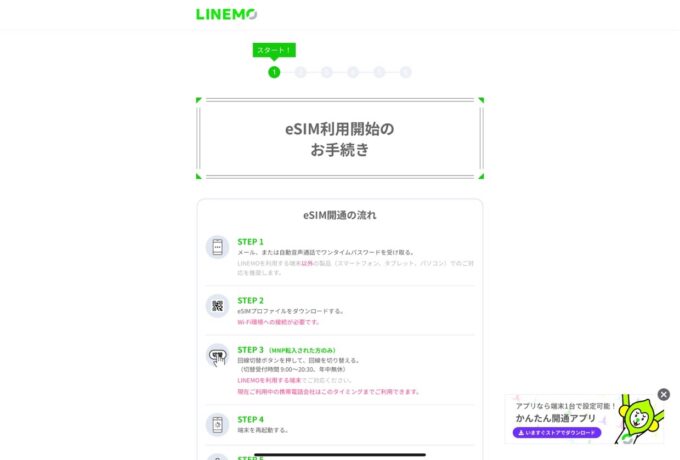Click the LINEMO logo in header
This screenshot has height=460, width=680.
coord(226,14)
